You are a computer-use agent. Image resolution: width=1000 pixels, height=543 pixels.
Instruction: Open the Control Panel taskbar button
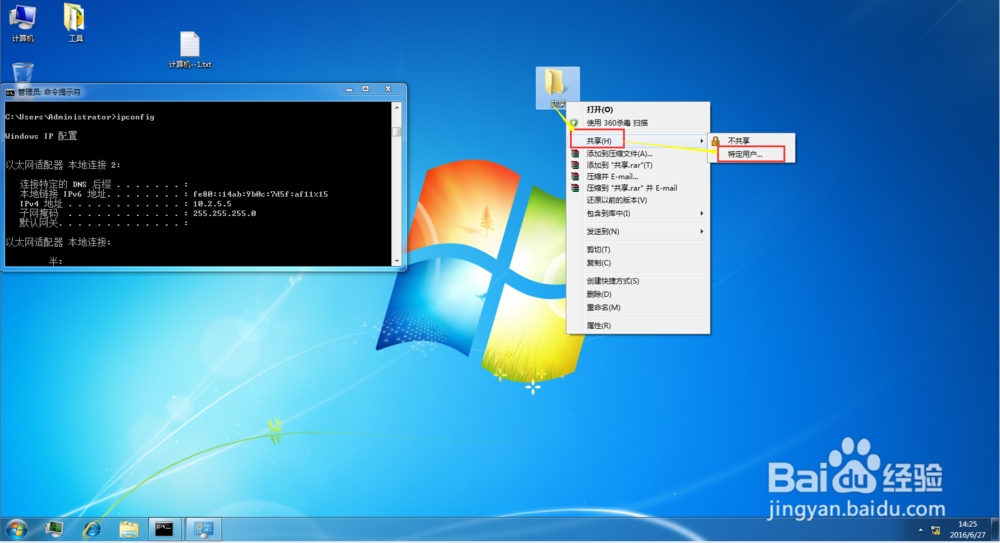coord(203,529)
